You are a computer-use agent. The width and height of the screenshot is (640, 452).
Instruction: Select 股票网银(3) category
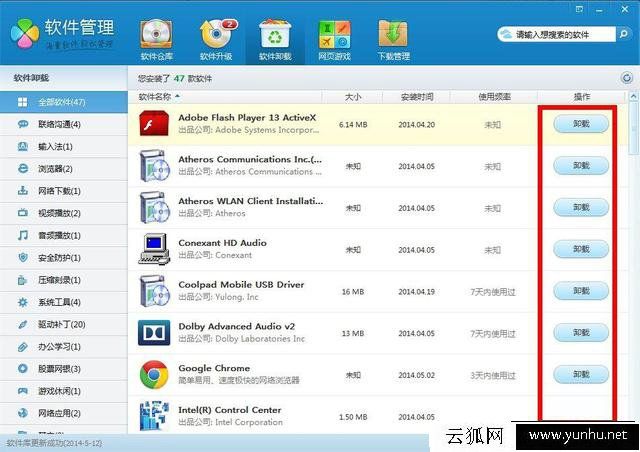coord(64,369)
